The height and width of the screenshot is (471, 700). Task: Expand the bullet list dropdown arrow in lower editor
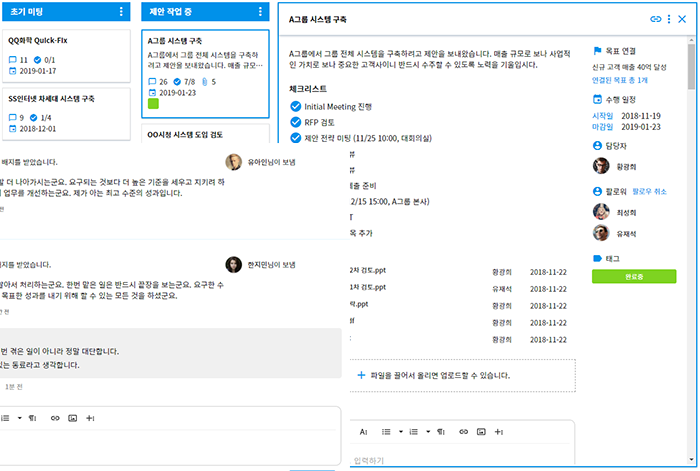(x=400, y=432)
